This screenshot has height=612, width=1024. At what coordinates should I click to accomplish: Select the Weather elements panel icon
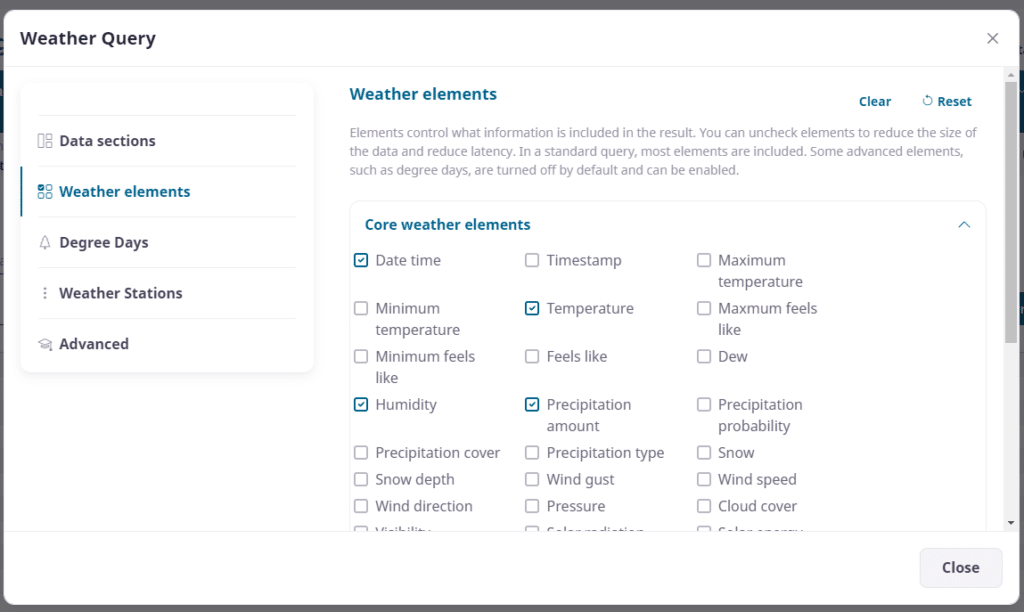(x=44, y=191)
